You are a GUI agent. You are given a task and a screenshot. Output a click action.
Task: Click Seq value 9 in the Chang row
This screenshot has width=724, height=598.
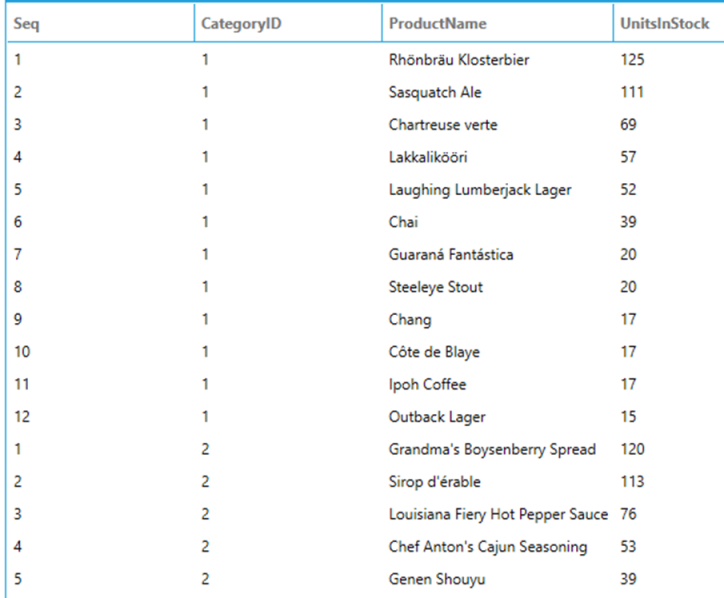(x=18, y=320)
